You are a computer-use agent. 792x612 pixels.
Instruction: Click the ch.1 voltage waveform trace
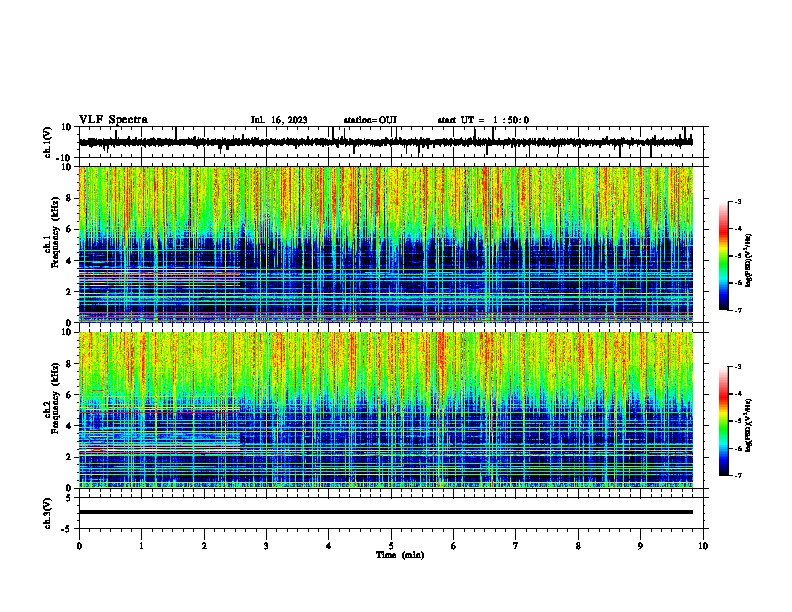(386, 142)
